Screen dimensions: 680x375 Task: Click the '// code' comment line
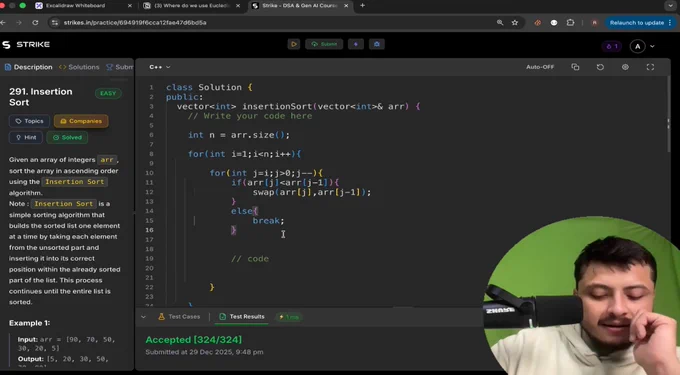pyautogui.click(x=250, y=259)
